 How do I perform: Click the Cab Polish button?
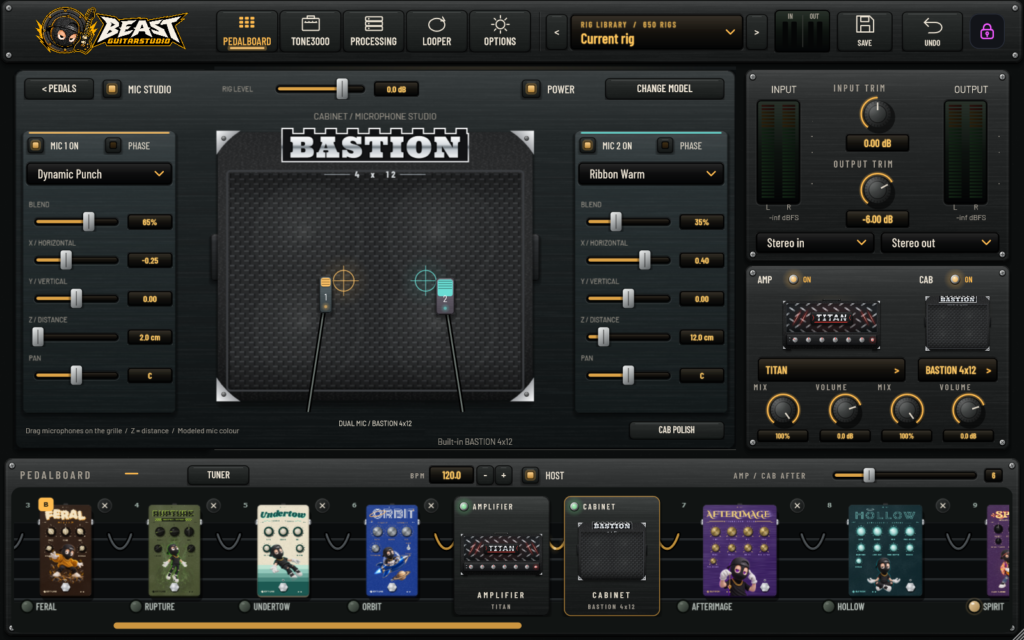coord(676,430)
